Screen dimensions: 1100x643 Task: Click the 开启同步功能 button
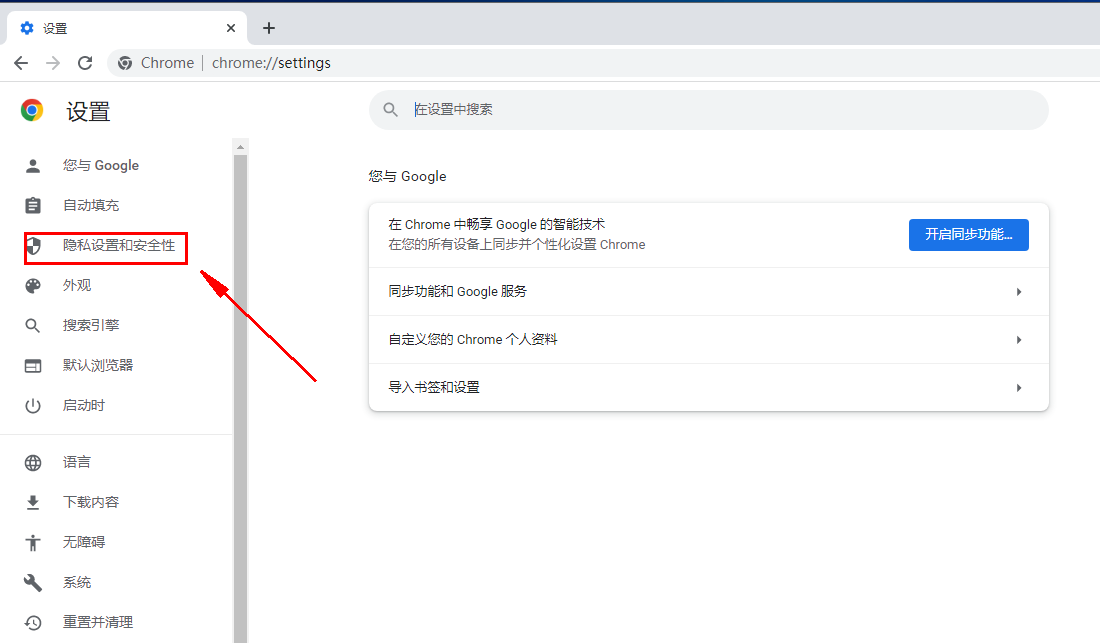(968, 234)
